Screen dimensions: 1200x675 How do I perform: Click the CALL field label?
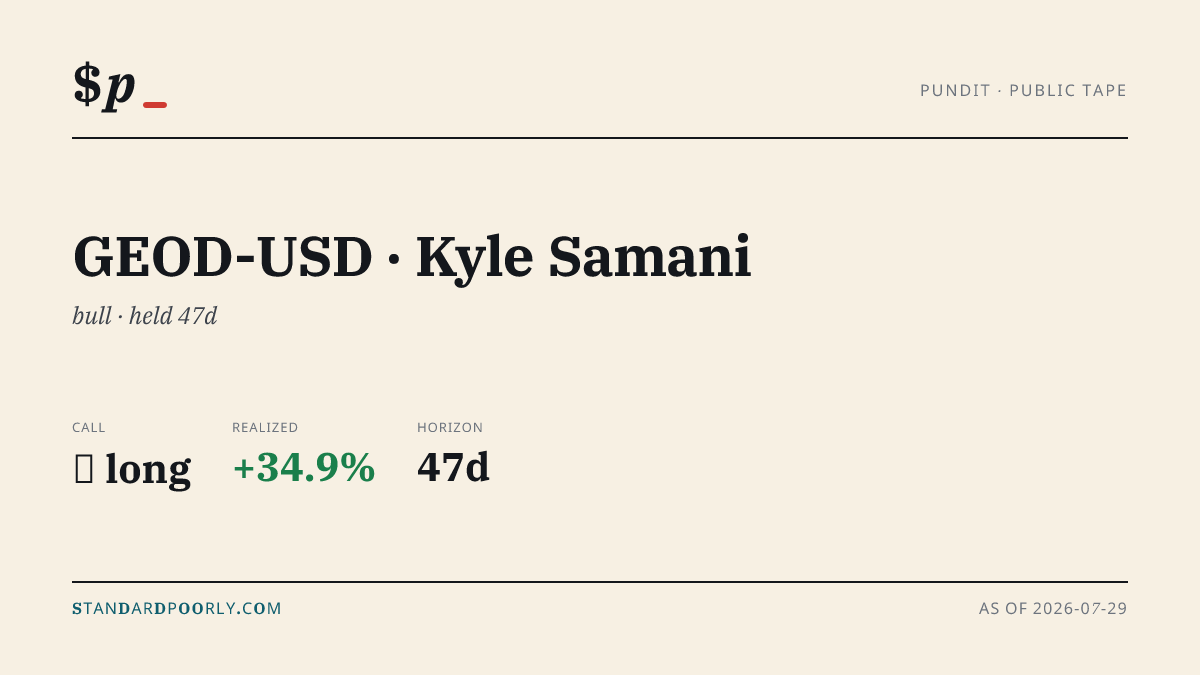click(x=89, y=428)
